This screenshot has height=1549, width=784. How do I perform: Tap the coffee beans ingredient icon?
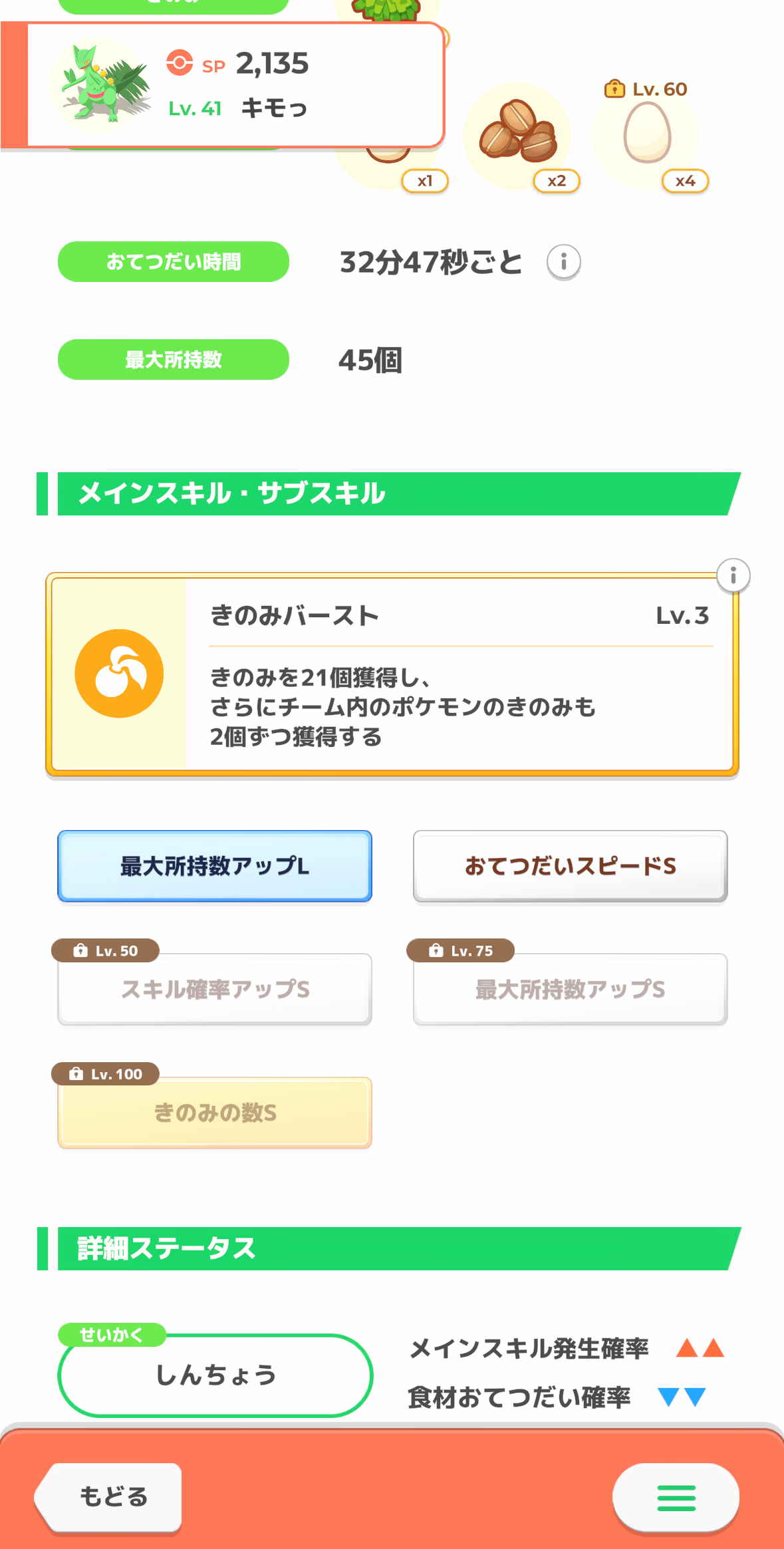pyautogui.click(x=518, y=132)
